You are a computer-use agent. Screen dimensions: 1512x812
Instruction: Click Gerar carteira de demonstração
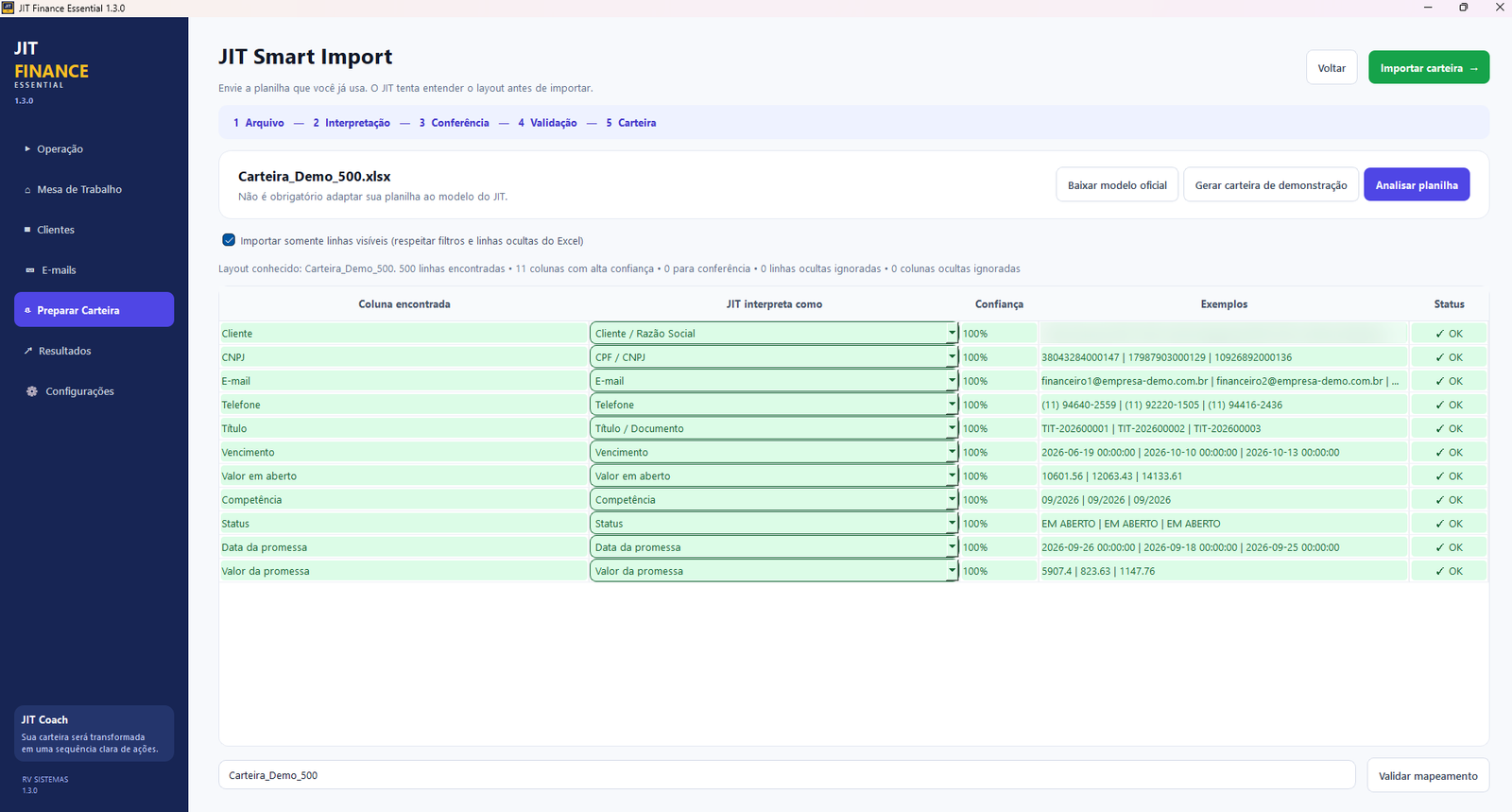tap(1271, 185)
